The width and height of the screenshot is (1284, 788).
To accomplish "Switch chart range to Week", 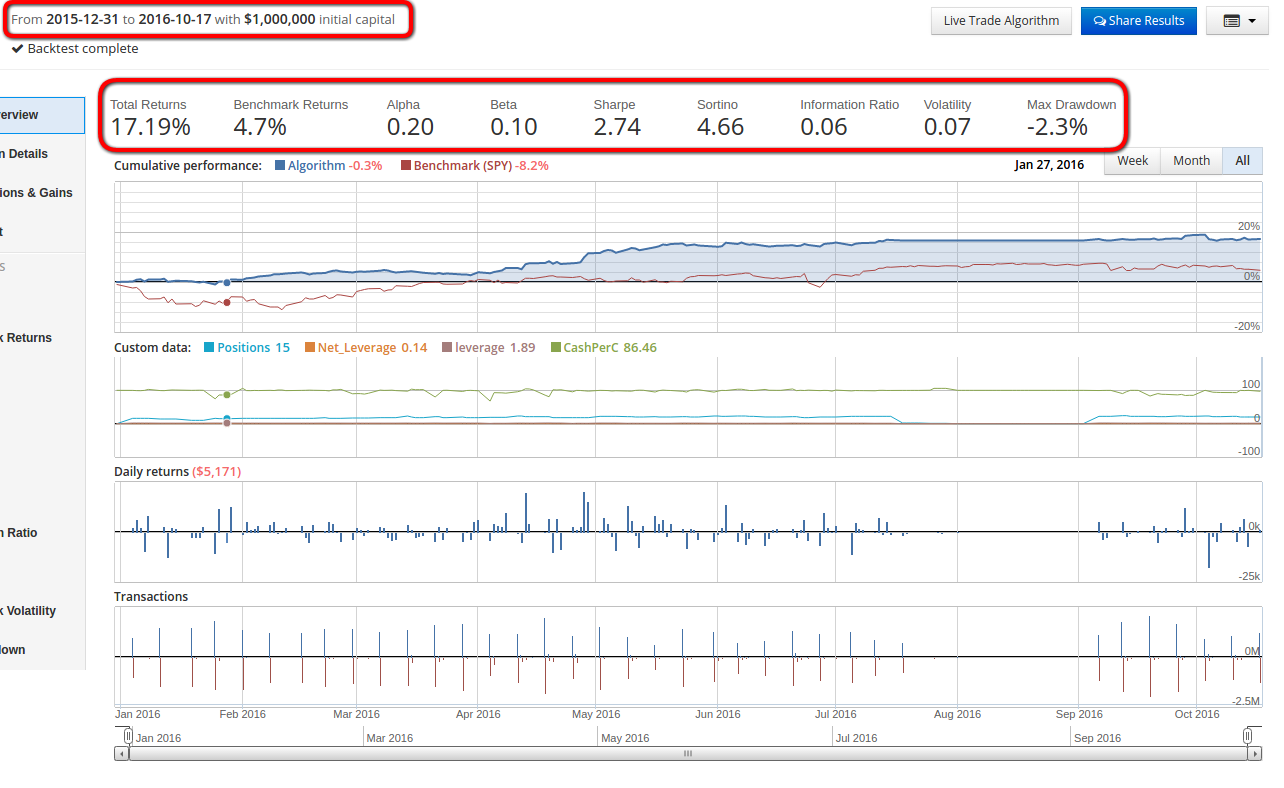I will [x=1132, y=161].
